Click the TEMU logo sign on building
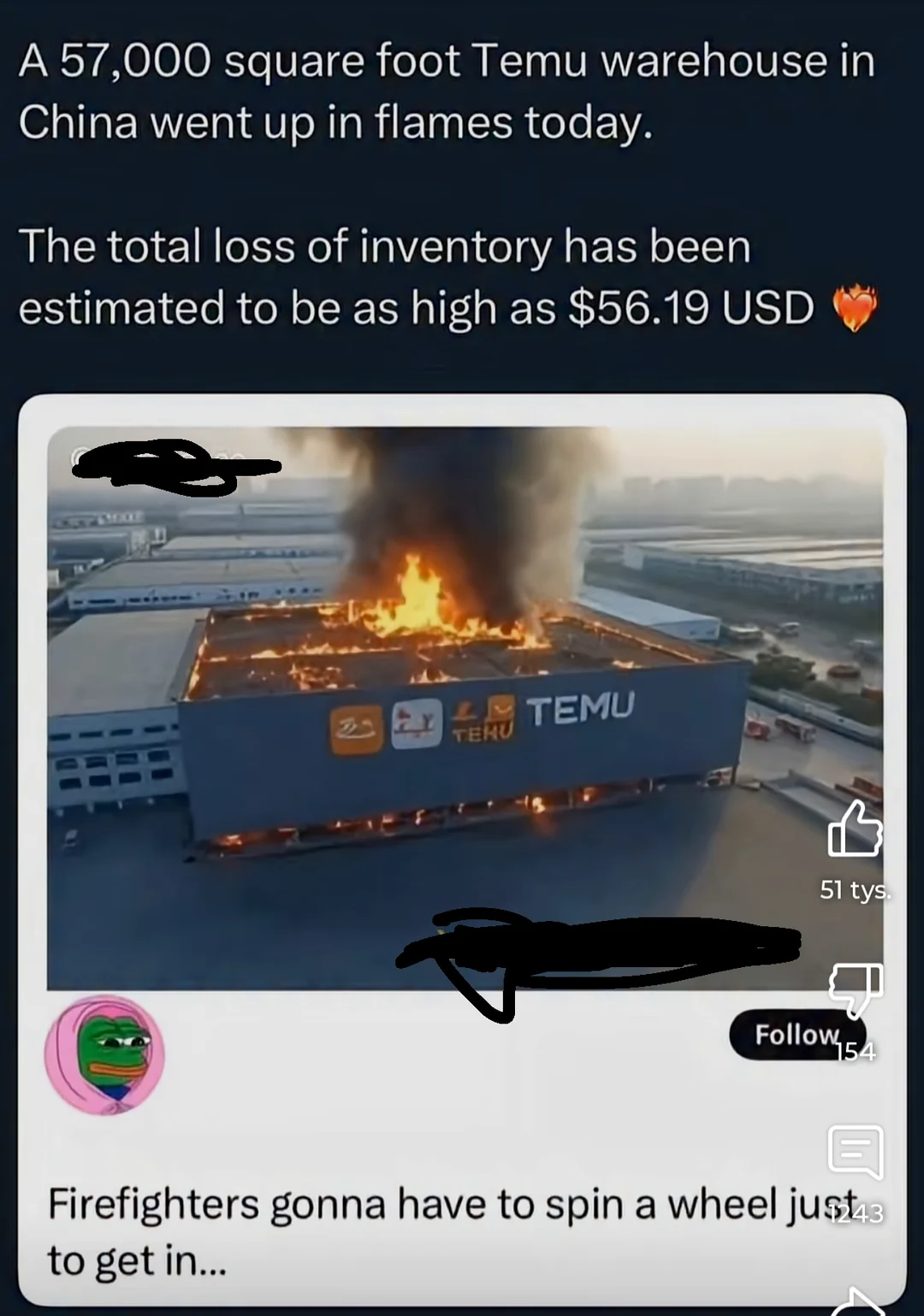This screenshot has height=1316, width=924. tap(581, 708)
